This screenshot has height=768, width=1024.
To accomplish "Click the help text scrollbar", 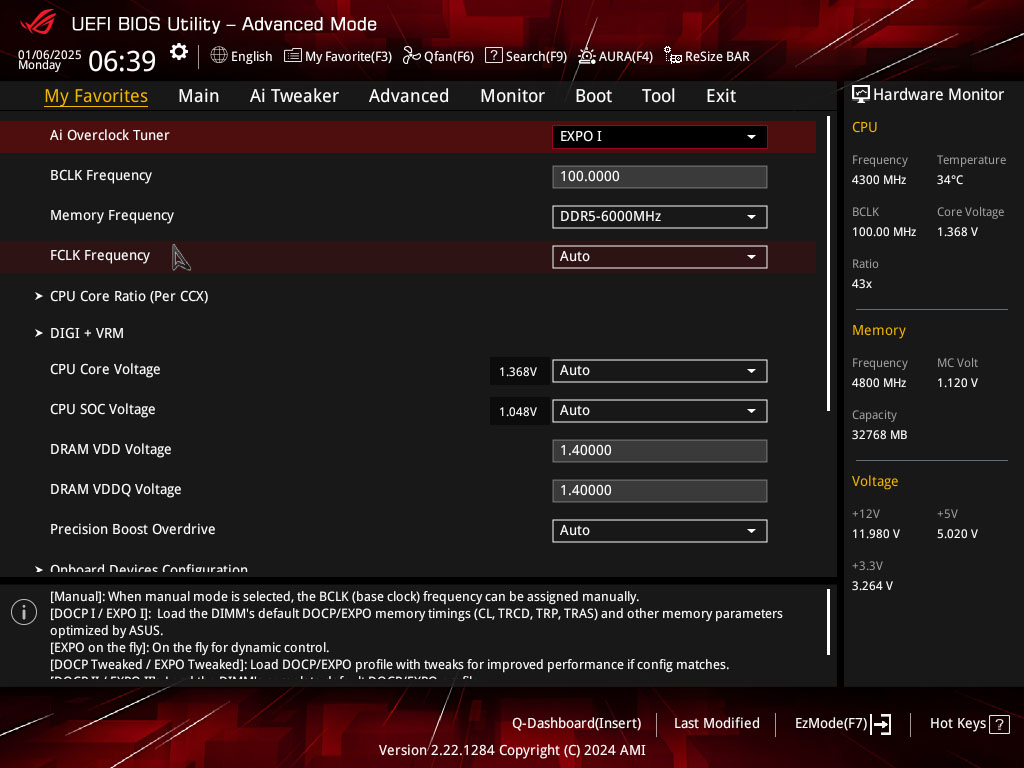I will point(828,622).
